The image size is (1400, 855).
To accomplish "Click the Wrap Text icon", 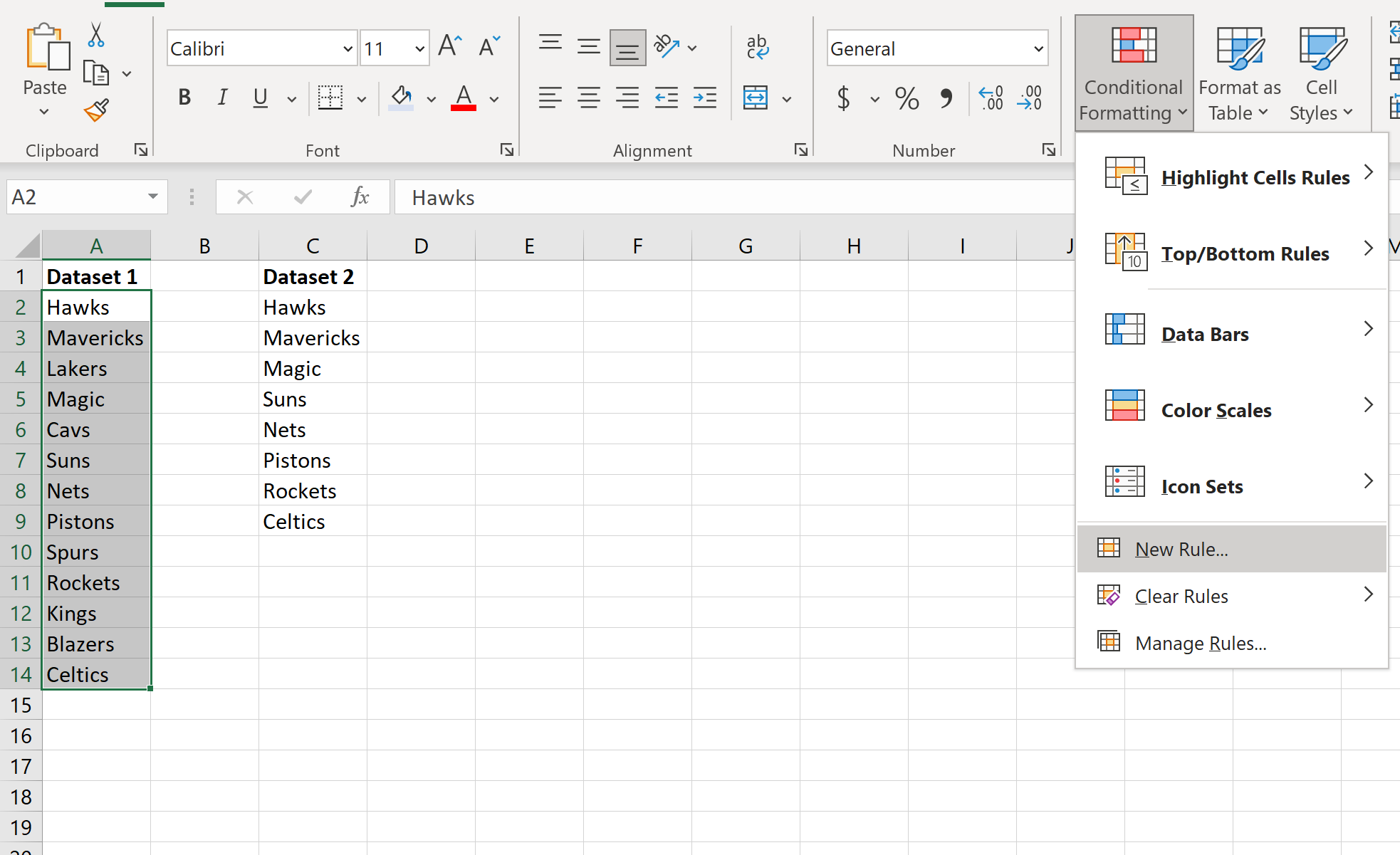I will click(758, 47).
